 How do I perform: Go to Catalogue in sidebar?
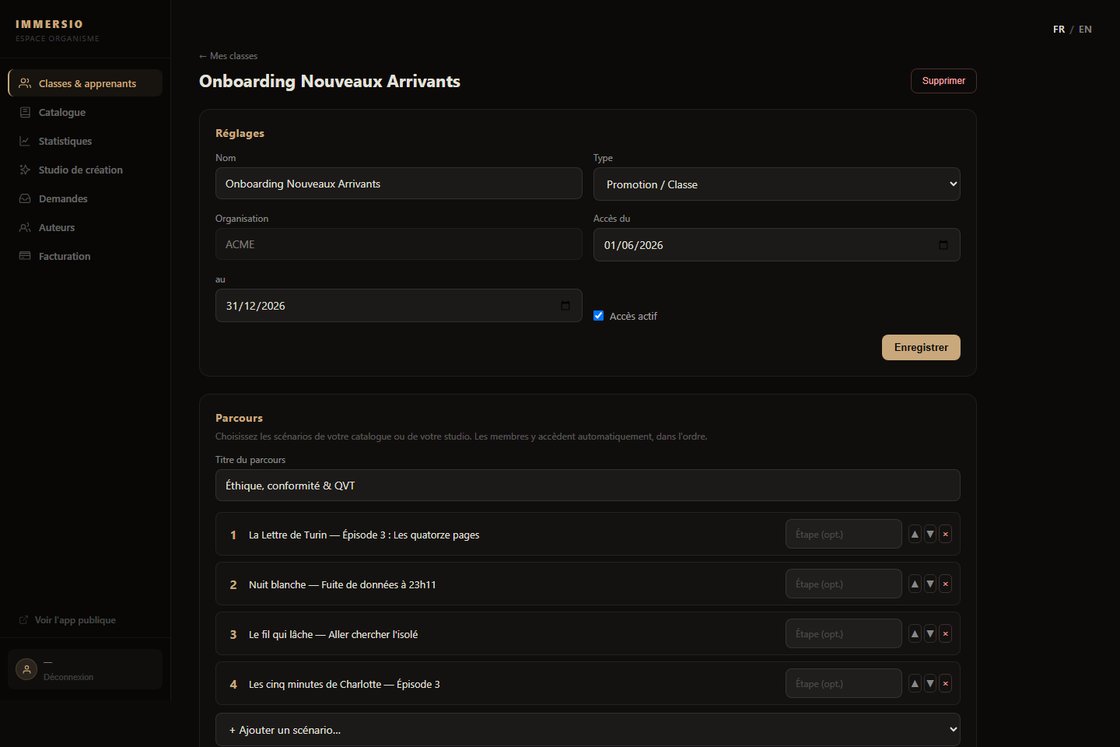click(86, 112)
